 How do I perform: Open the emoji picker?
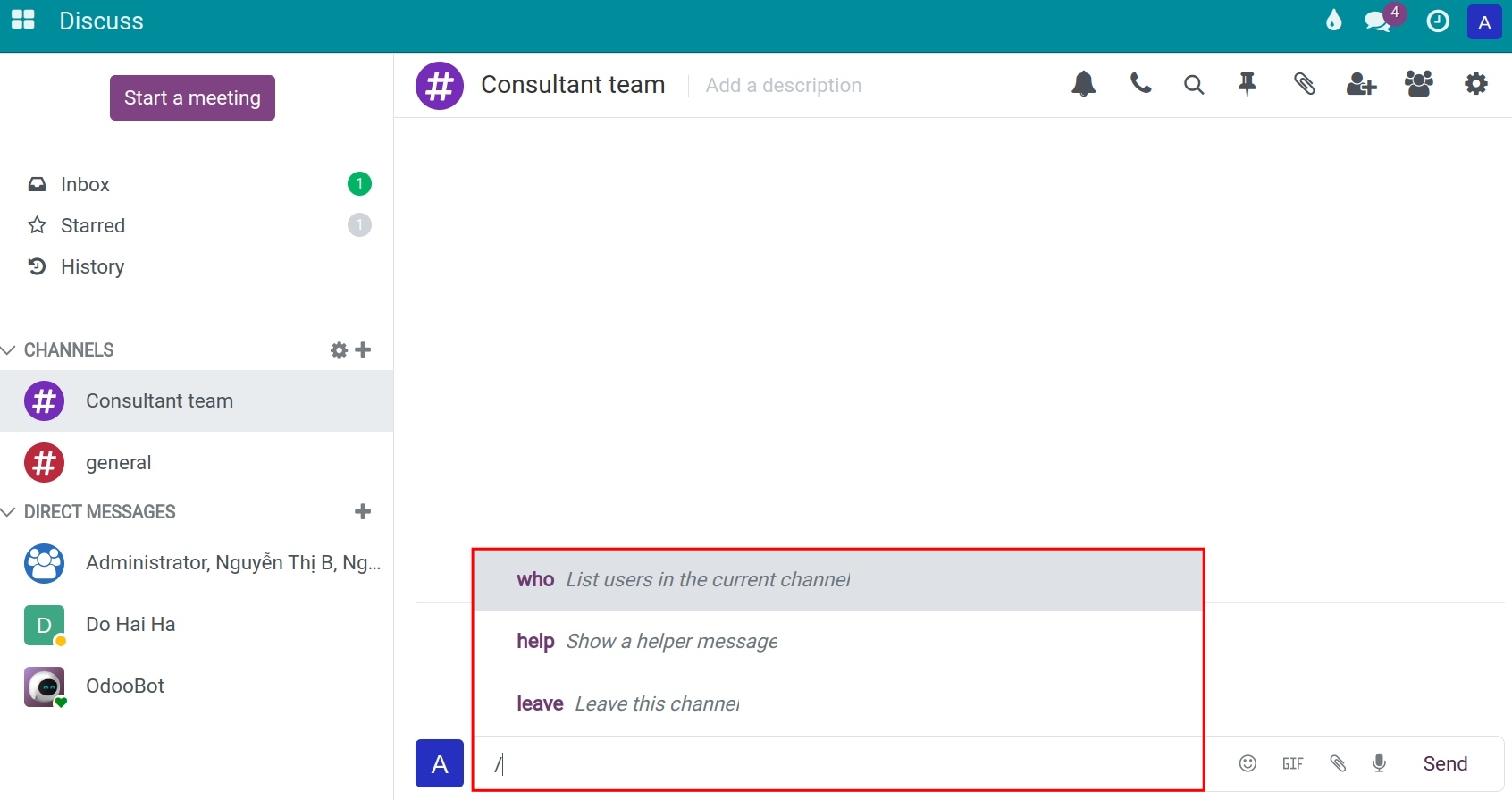point(1248,763)
